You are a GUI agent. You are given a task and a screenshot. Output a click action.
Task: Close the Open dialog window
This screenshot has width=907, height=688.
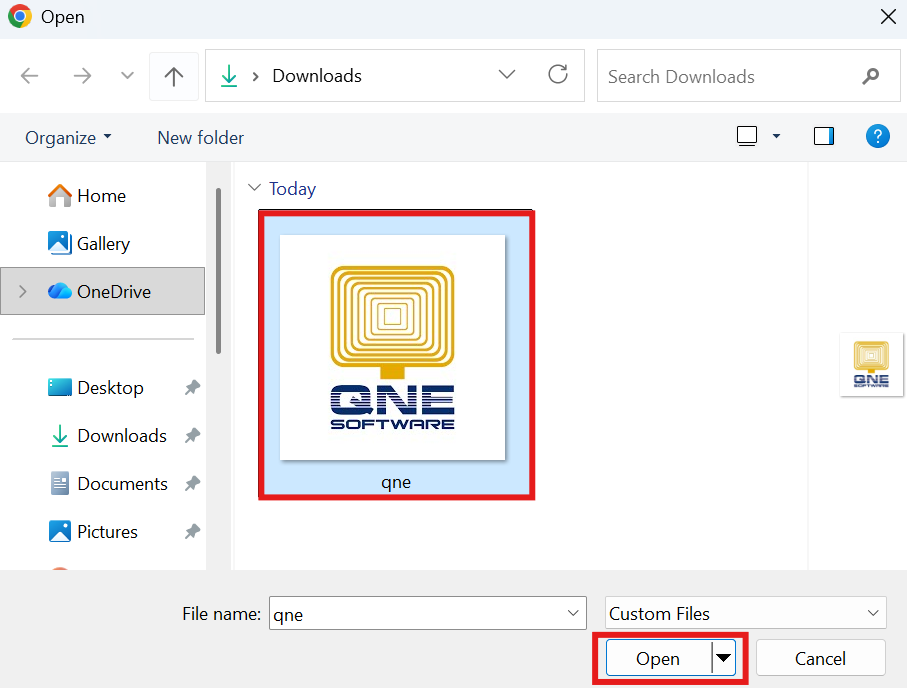click(x=888, y=17)
